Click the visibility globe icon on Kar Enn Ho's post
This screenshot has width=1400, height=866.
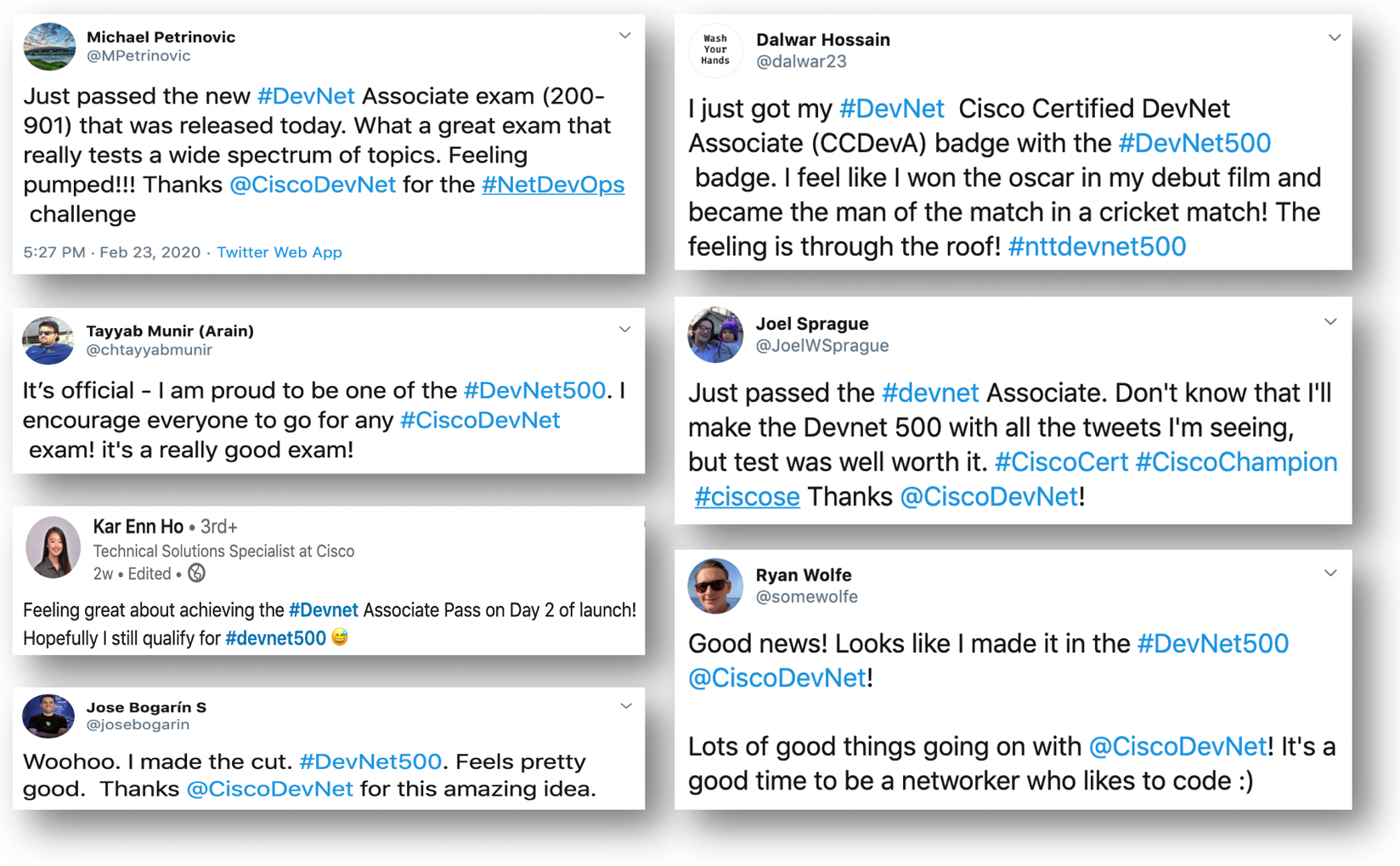coord(197,574)
